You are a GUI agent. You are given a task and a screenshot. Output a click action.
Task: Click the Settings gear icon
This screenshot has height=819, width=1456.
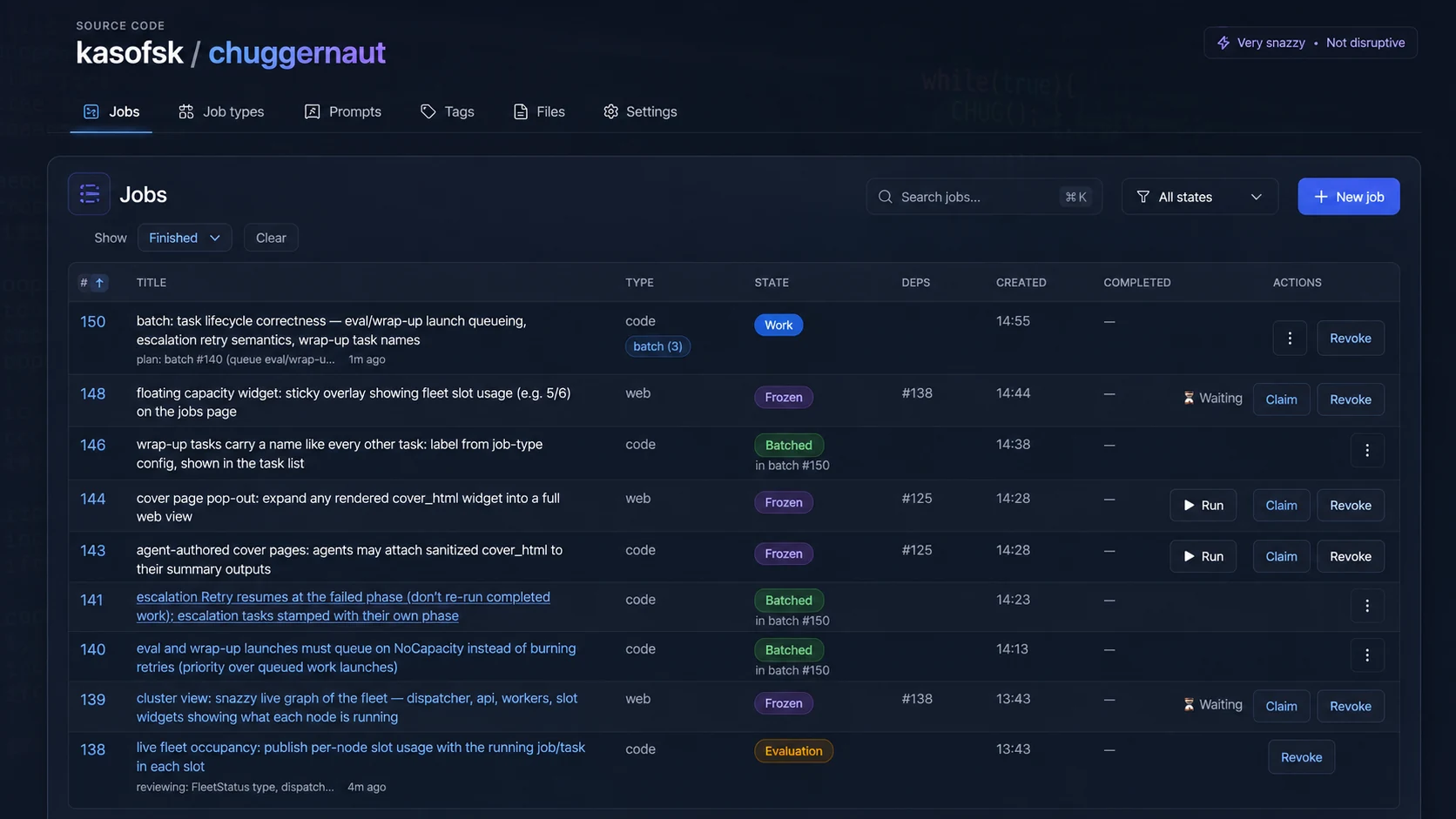[611, 111]
